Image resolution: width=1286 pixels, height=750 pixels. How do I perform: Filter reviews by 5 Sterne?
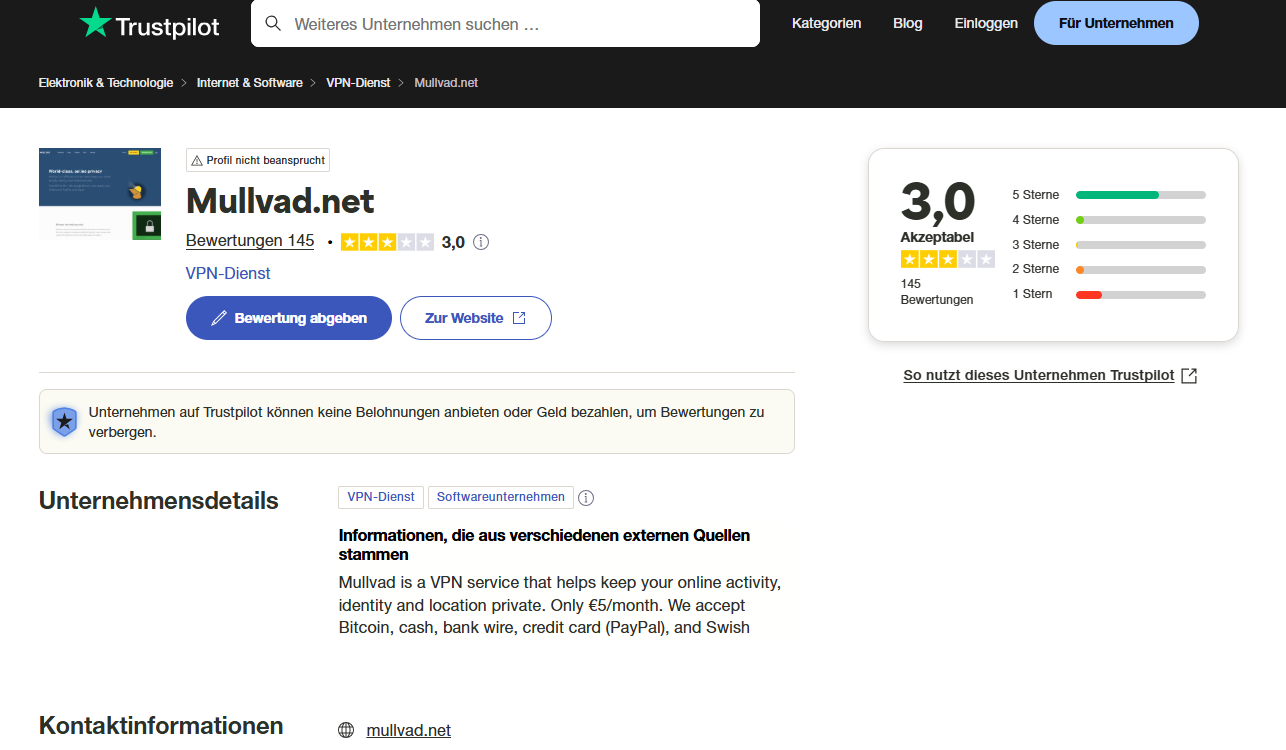coord(1108,195)
